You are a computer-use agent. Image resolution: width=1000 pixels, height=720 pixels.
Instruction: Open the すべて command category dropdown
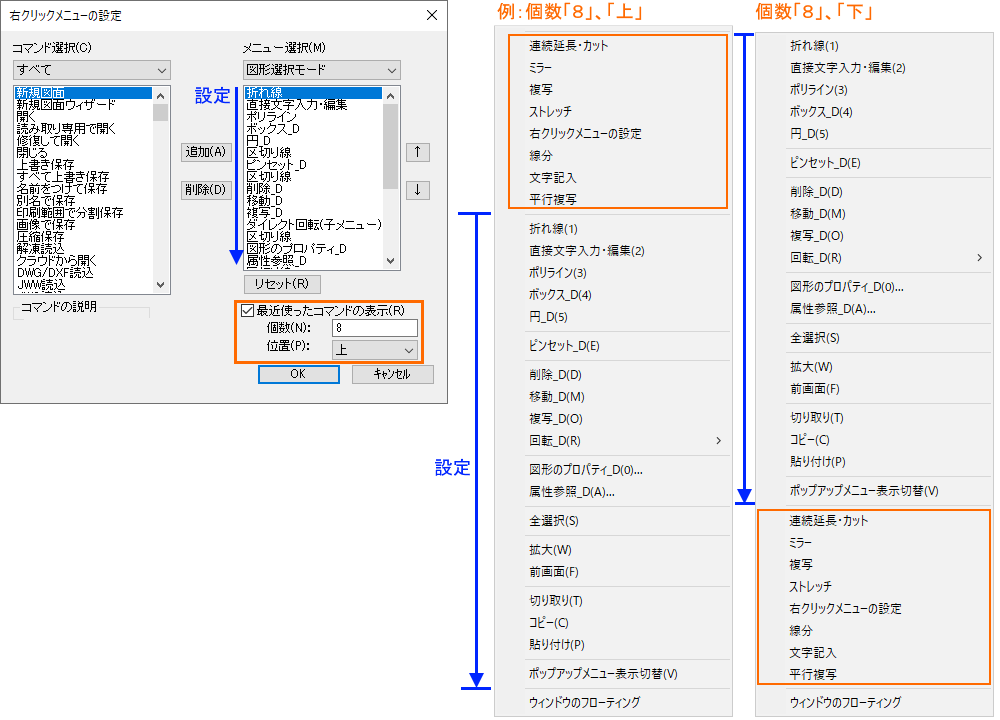pyautogui.click(x=91, y=70)
